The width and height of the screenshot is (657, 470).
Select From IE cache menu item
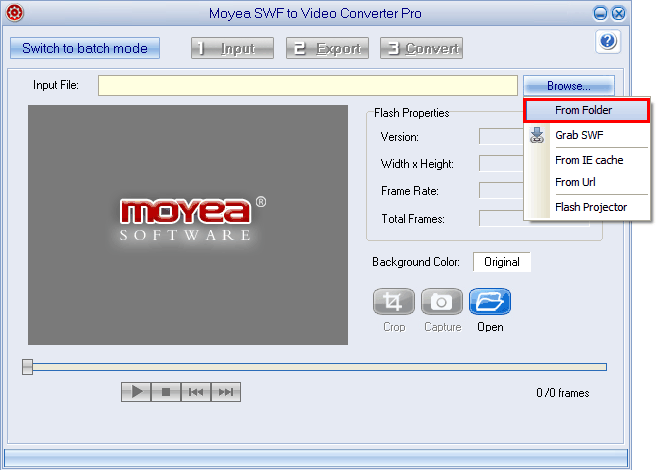[589, 160]
